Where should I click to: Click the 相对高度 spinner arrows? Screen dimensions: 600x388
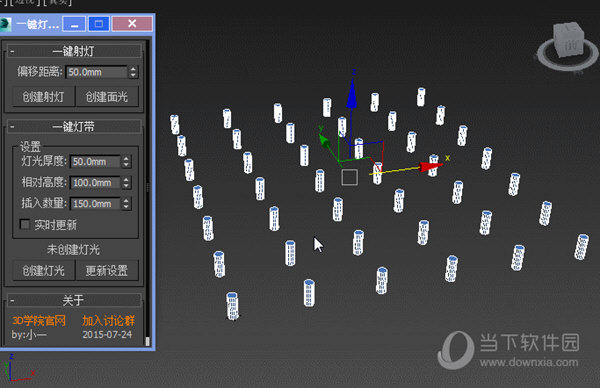[126, 183]
